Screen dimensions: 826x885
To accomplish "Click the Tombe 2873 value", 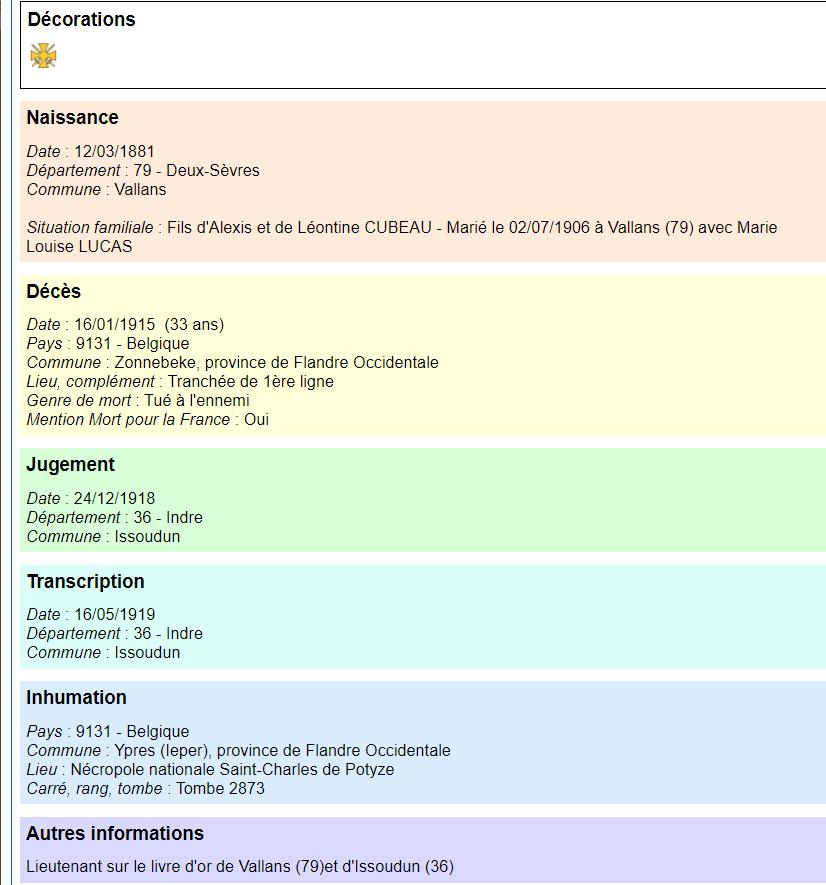I will 220,788.
